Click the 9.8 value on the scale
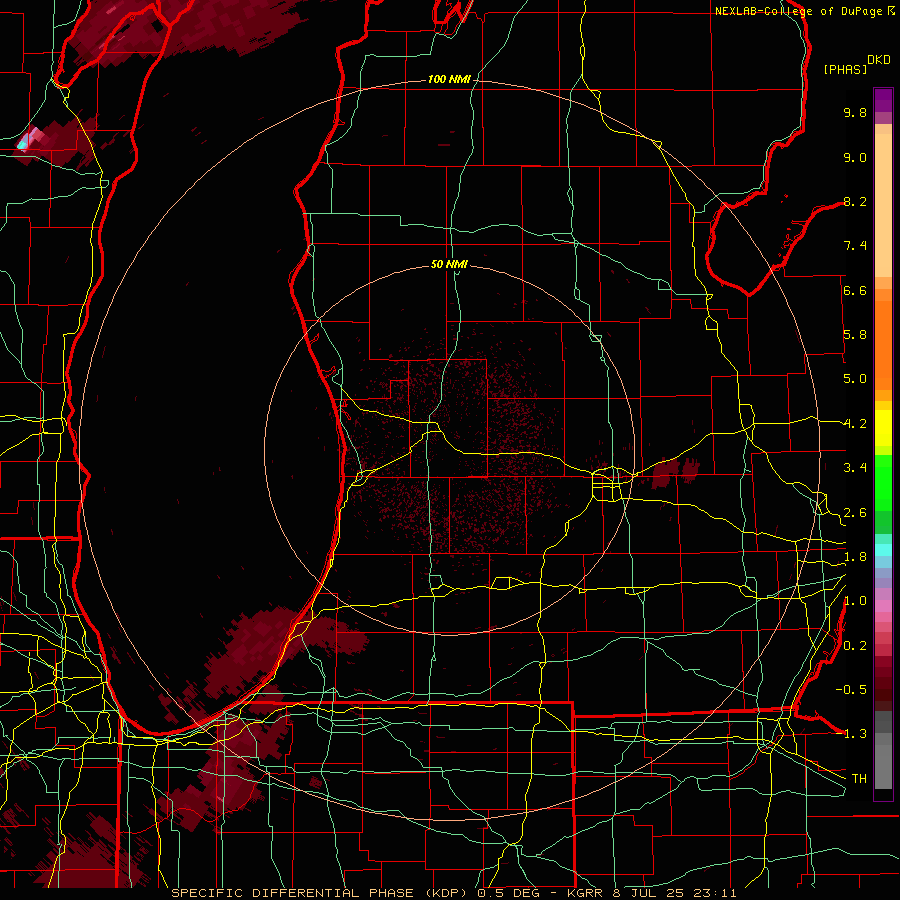Viewport: 900px width, 900px height. click(855, 112)
